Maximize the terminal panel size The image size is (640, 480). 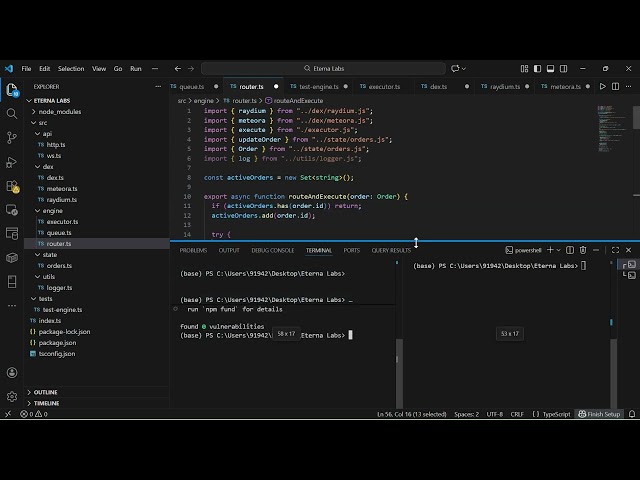click(615, 250)
